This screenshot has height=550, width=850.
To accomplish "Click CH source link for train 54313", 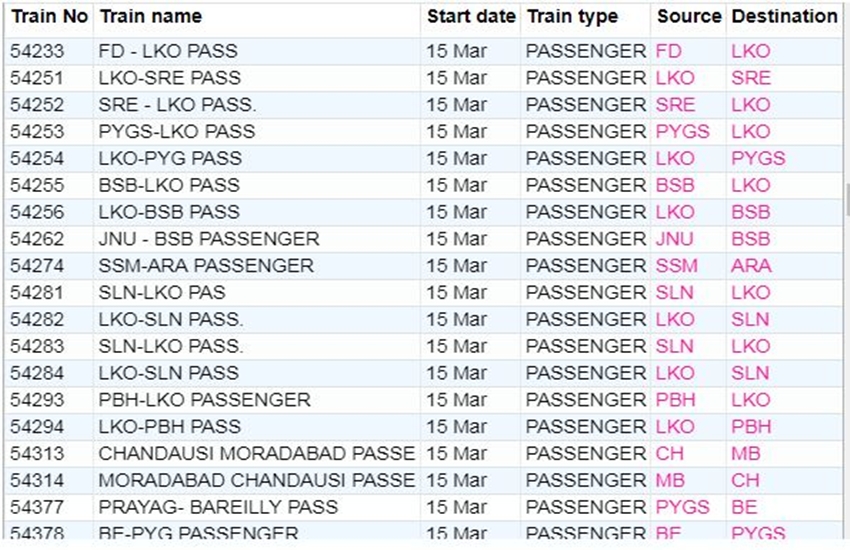I will [670, 453].
